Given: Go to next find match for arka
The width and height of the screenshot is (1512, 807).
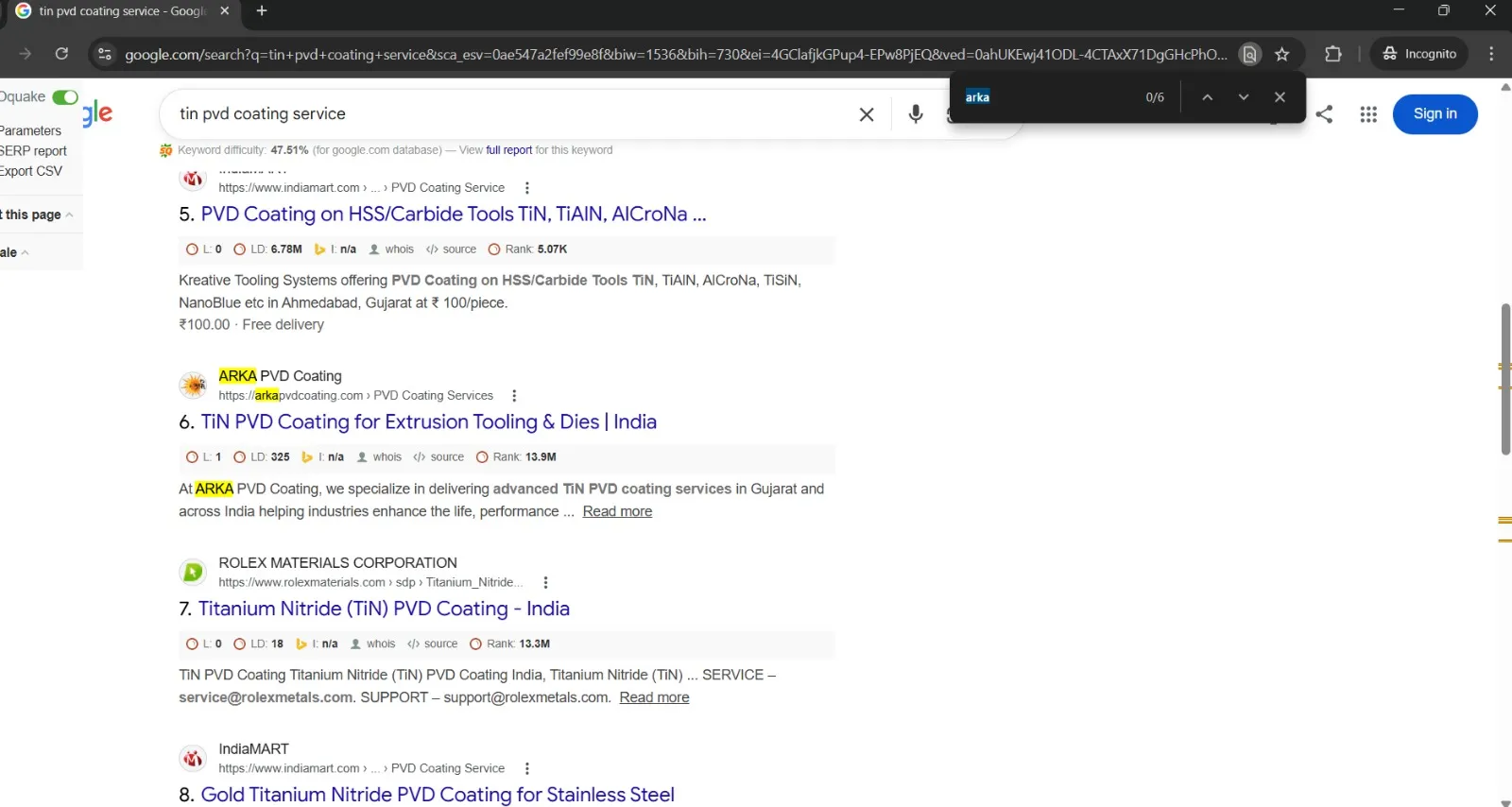Looking at the screenshot, I should 1244,96.
